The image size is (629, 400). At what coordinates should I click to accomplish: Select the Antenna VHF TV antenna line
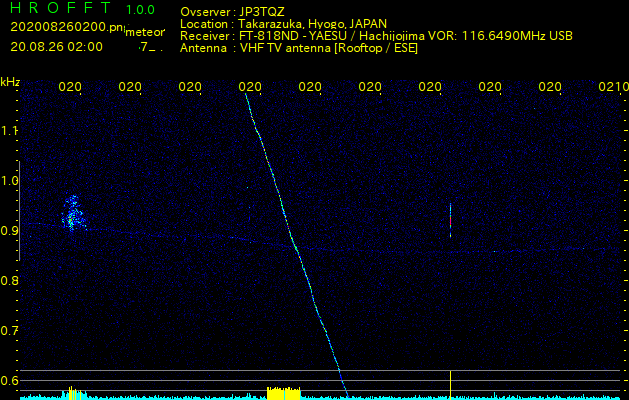click(x=299, y=49)
